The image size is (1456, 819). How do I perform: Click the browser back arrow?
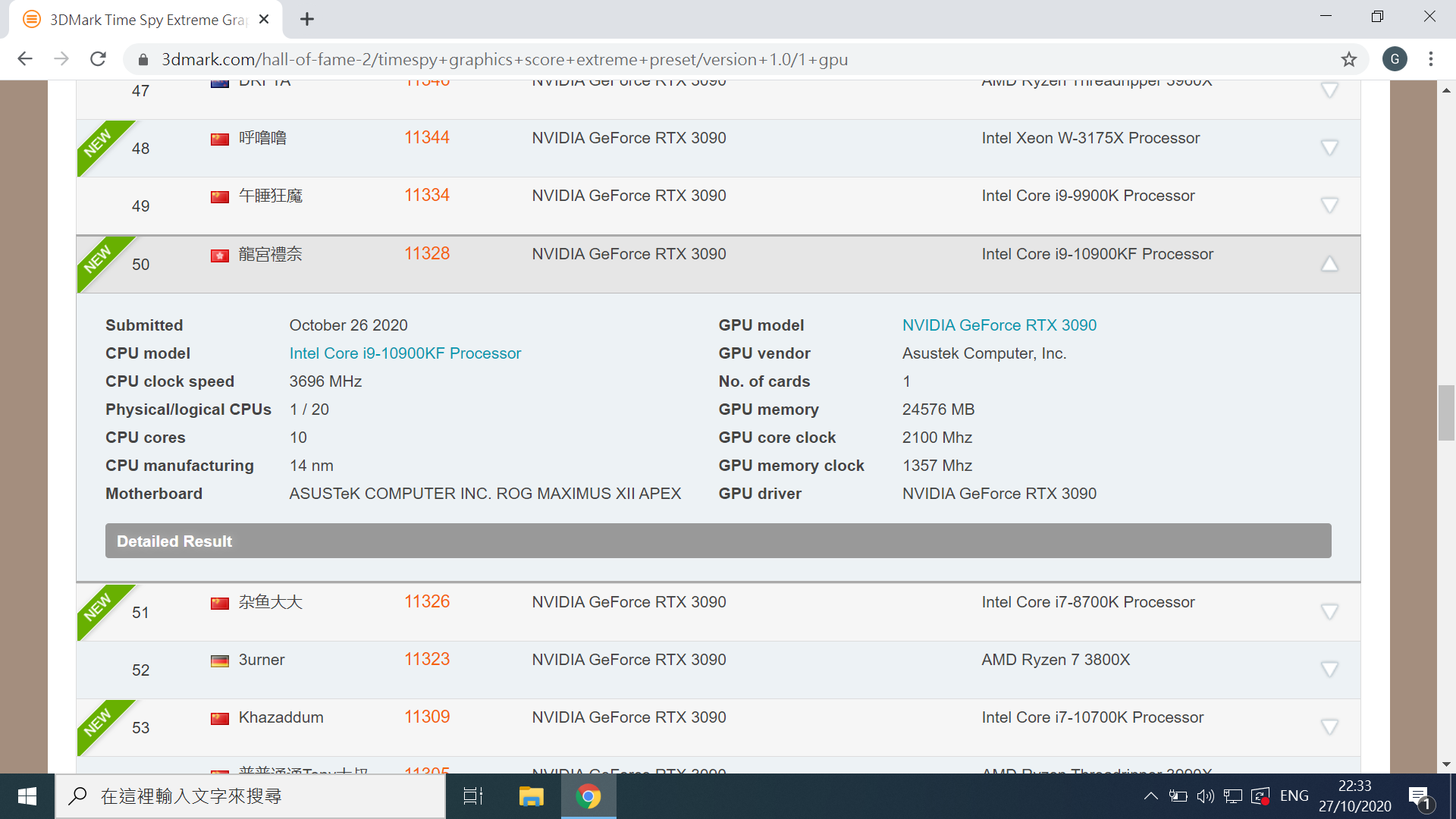coord(25,59)
